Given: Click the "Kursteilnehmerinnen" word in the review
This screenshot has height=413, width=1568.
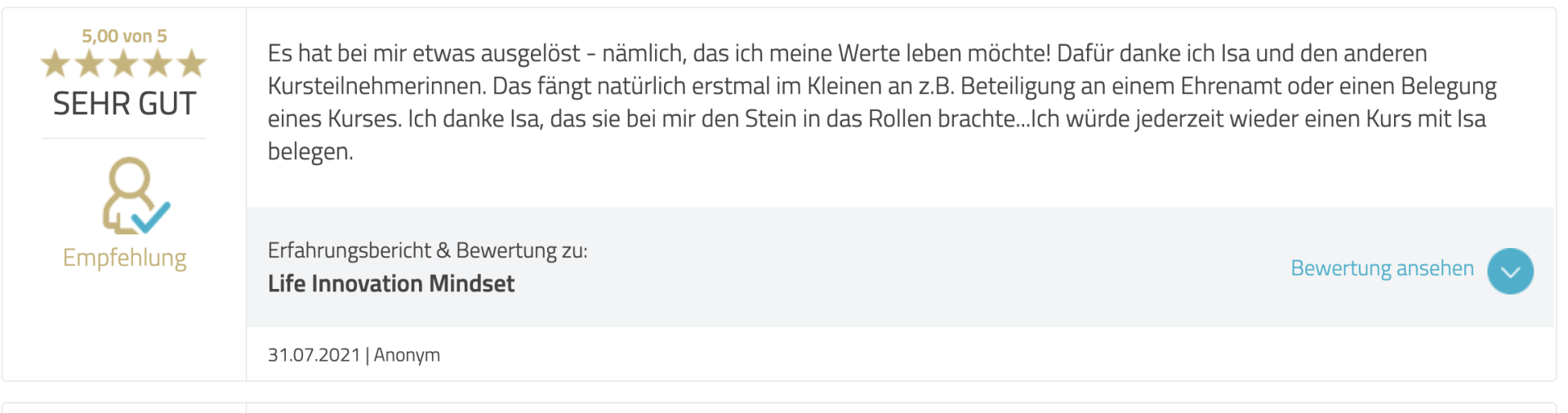Looking at the screenshot, I should tap(376, 87).
